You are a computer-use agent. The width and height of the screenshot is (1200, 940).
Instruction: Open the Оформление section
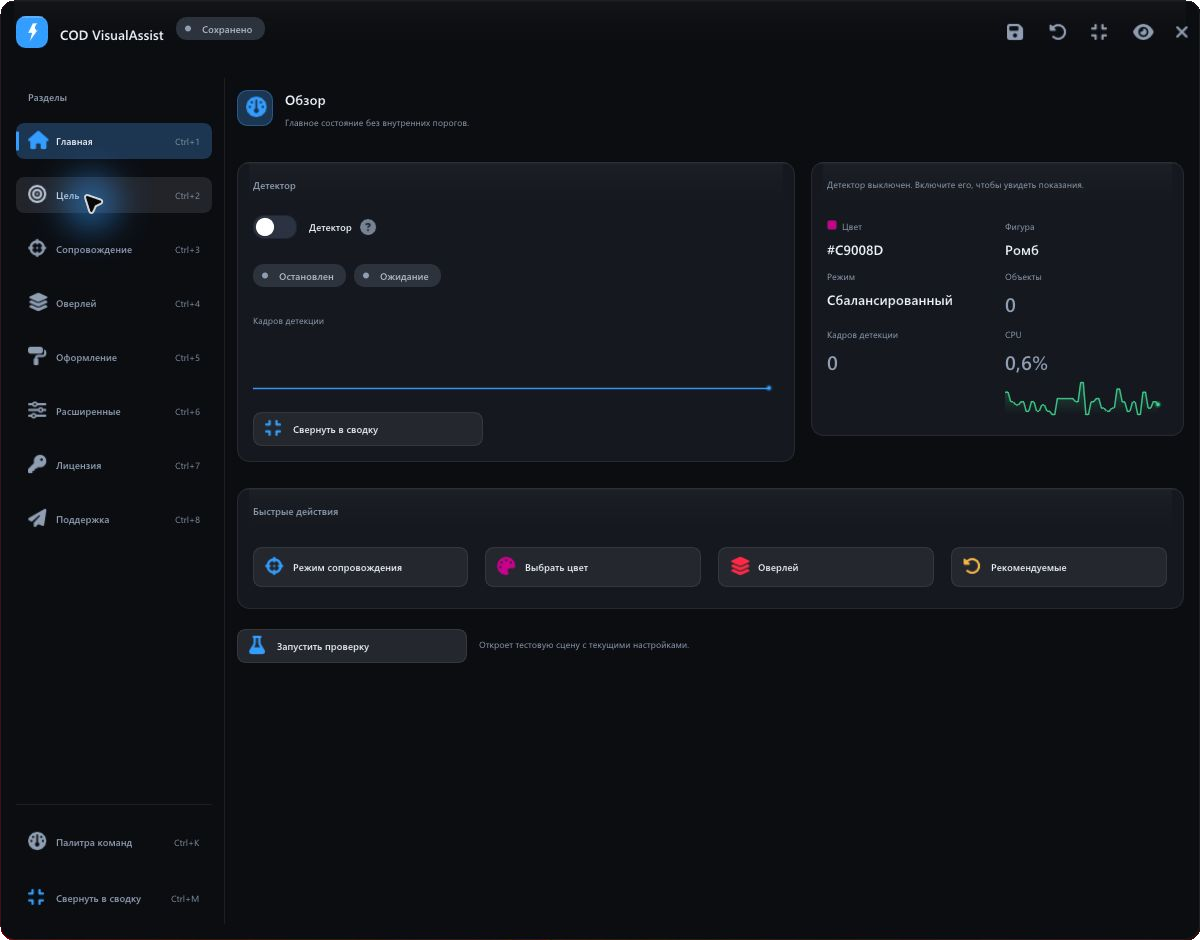click(x=114, y=357)
